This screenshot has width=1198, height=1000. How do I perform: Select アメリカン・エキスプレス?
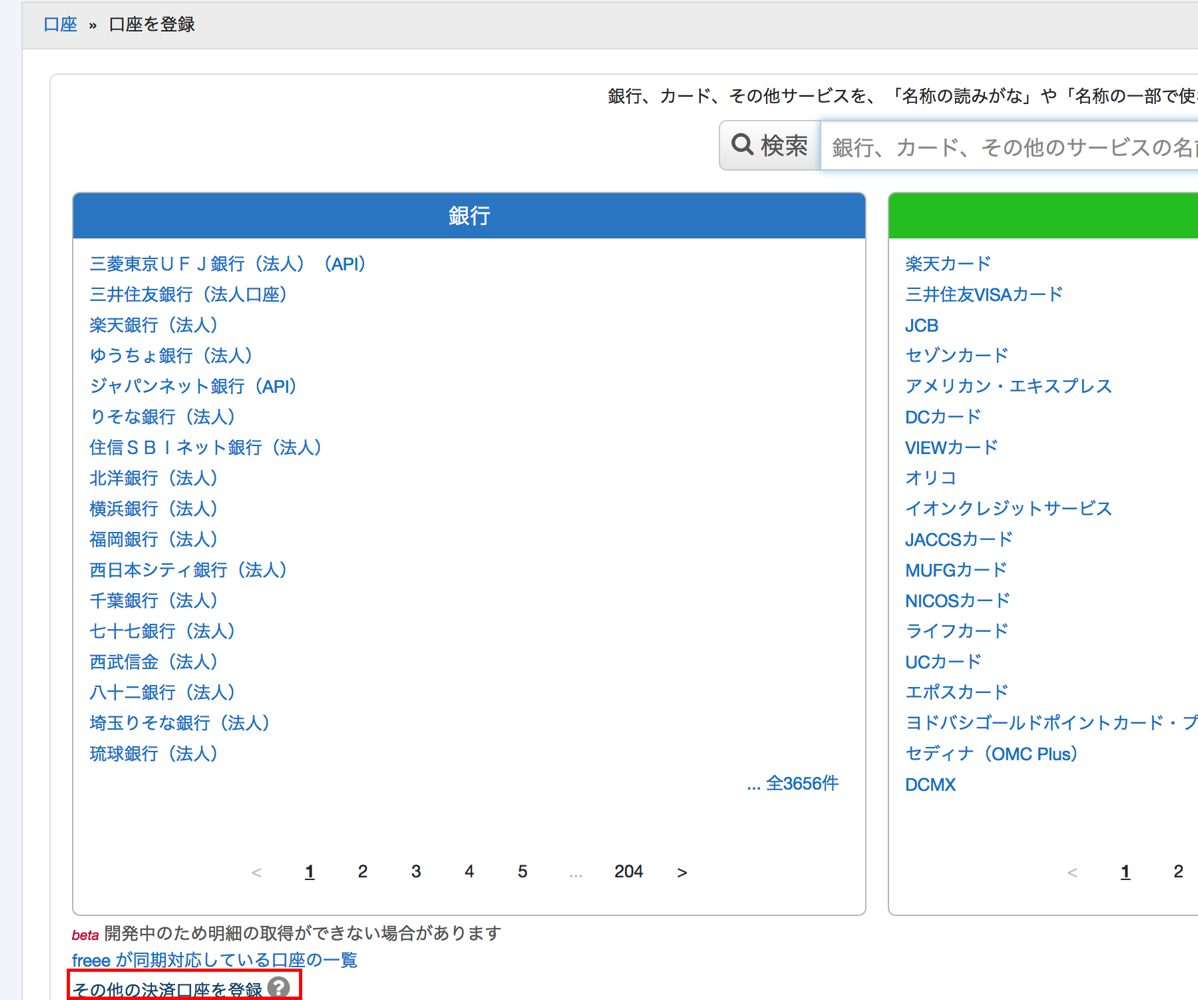[x=1009, y=386]
